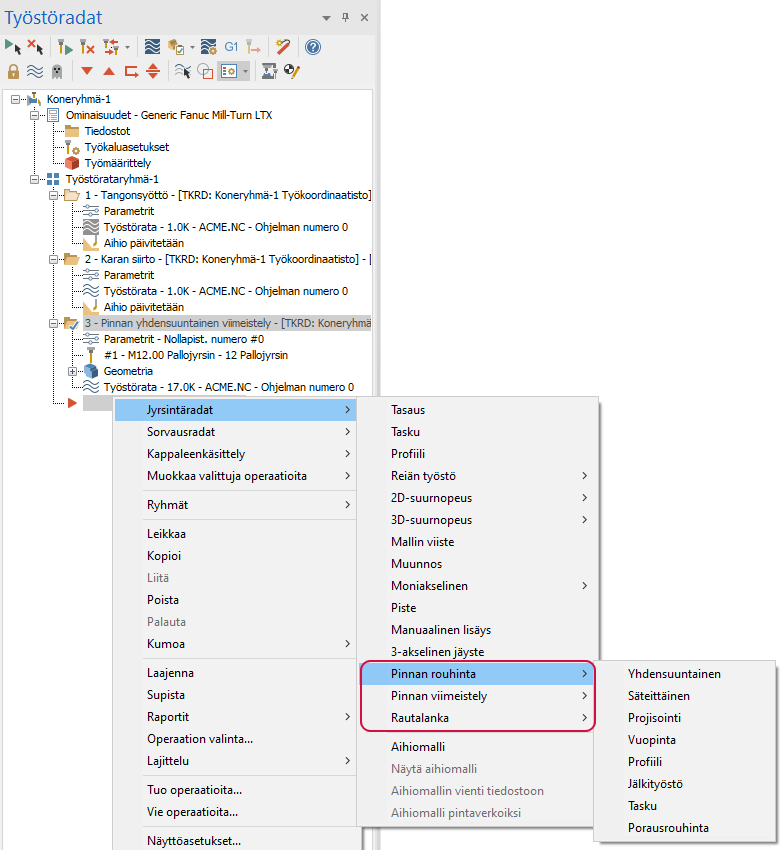Viewport: 784px width, 850px height.
Task: Click Tuo operaatioita... menu entry
Action: click(x=194, y=790)
